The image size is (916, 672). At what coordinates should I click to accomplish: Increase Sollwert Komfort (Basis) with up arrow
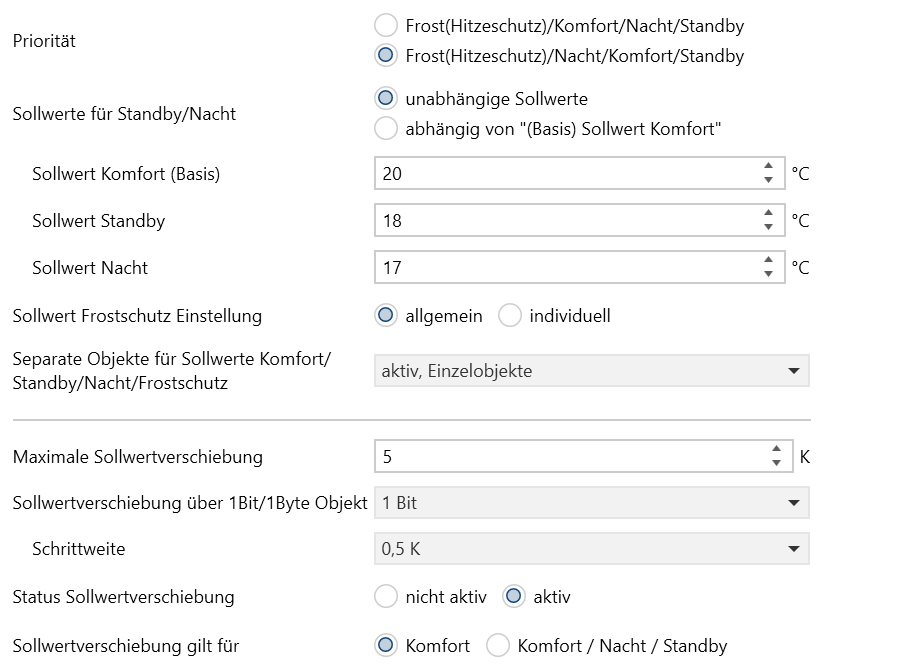click(768, 166)
